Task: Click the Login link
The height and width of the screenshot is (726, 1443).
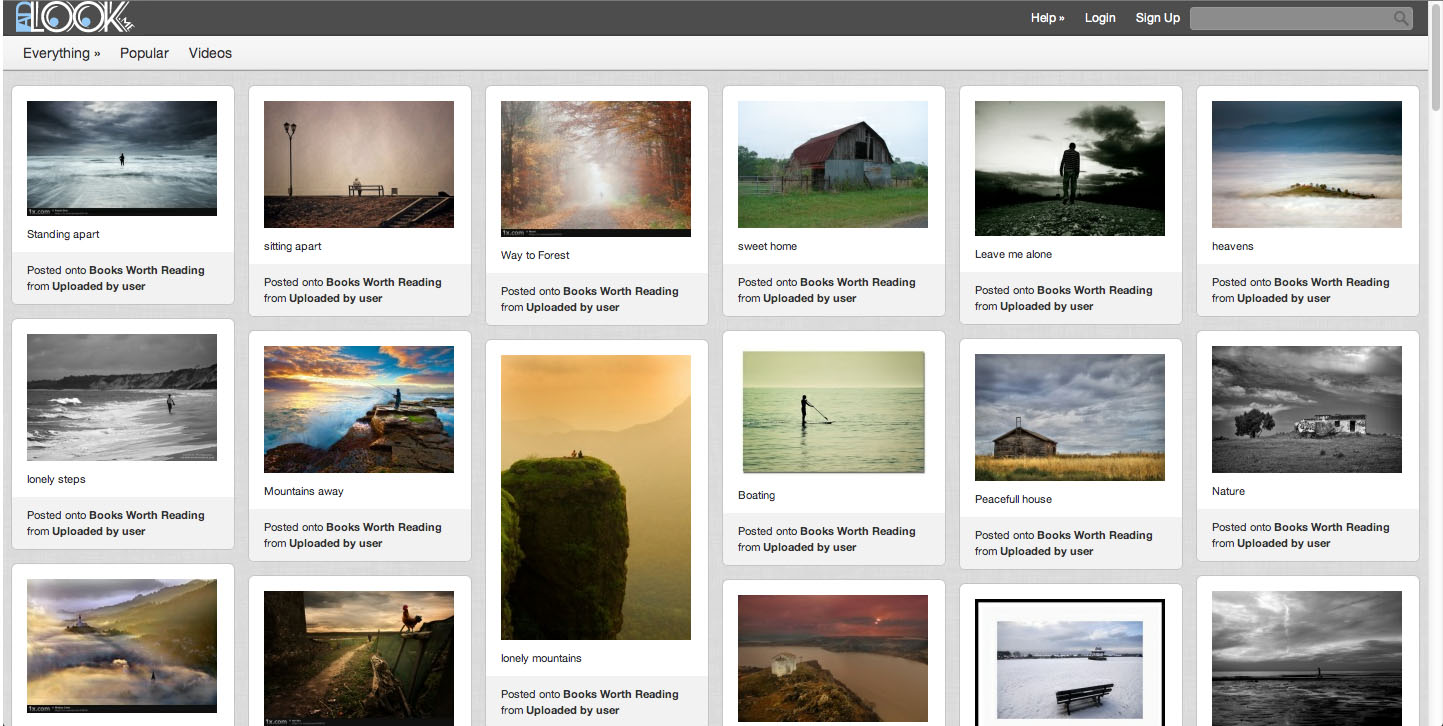Action: point(1100,18)
